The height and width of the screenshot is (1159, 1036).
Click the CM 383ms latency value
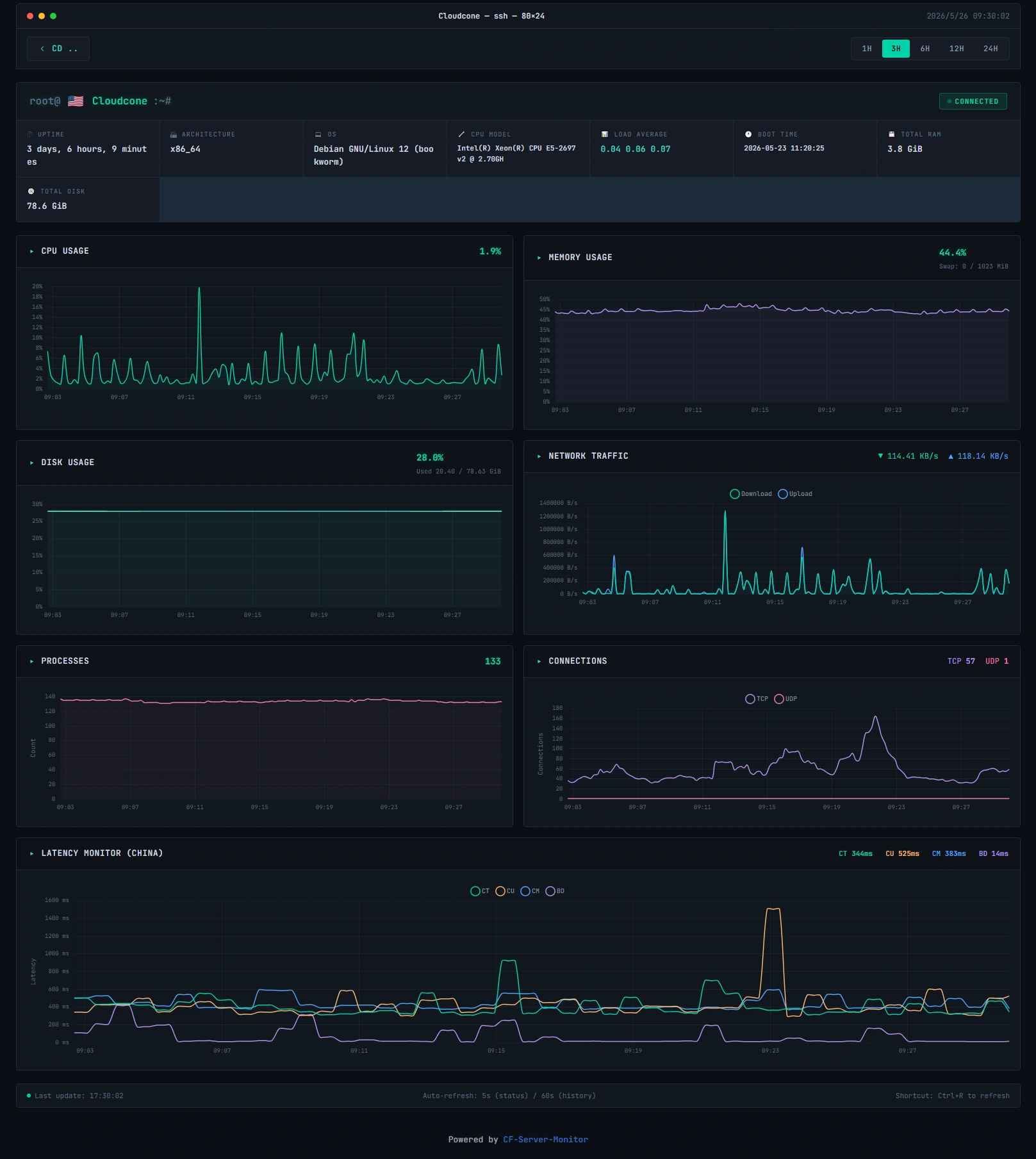(949, 853)
